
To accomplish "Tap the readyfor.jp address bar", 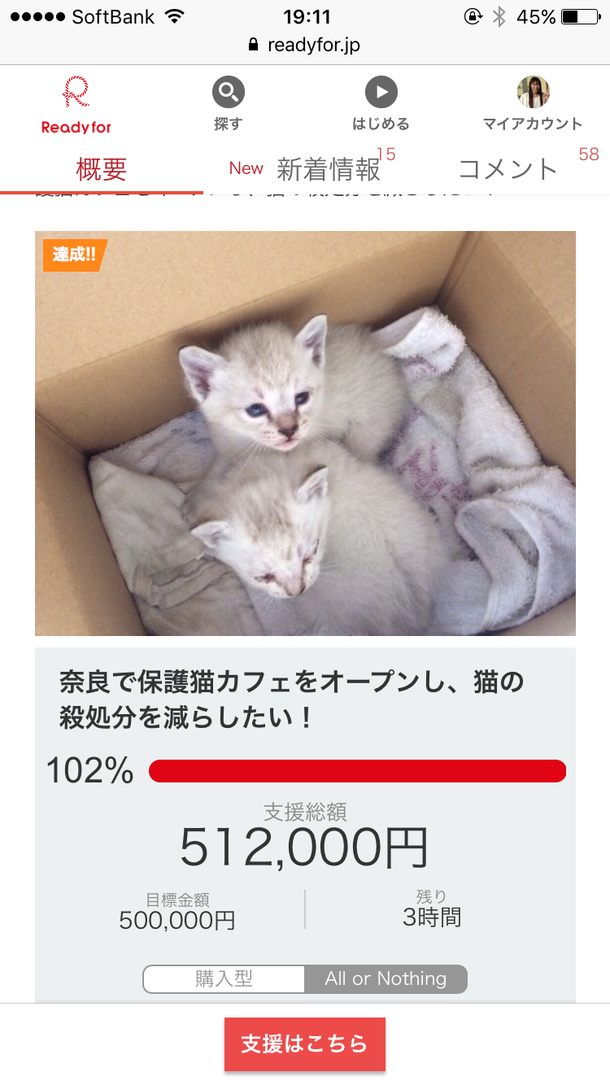I will (x=305, y=46).
